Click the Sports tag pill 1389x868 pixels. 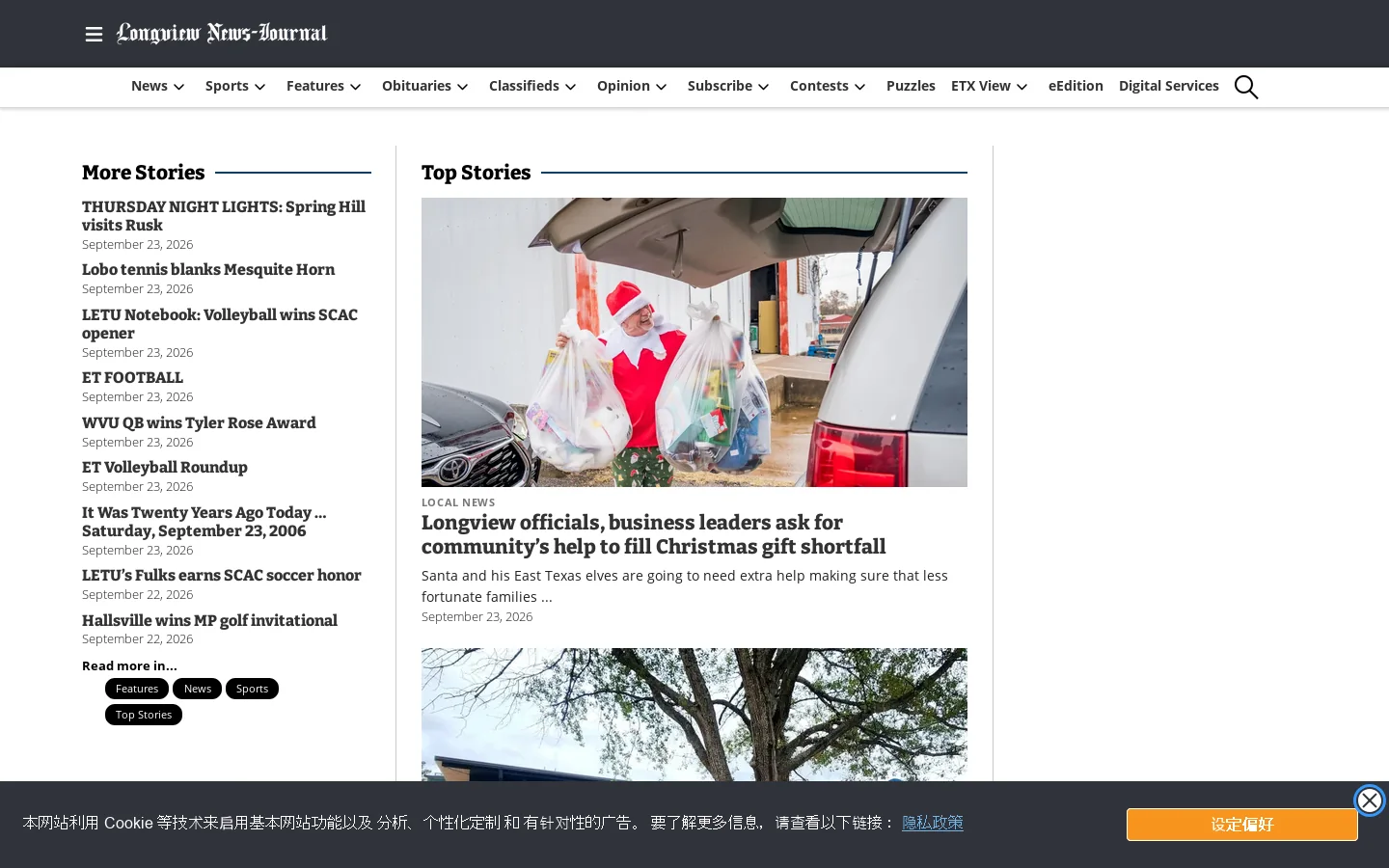click(252, 689)
